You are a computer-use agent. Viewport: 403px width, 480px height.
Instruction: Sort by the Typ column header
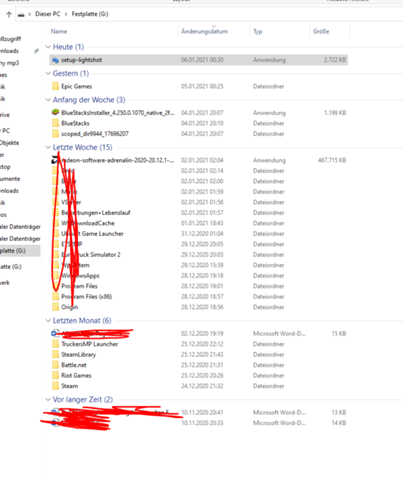point(258,31)
